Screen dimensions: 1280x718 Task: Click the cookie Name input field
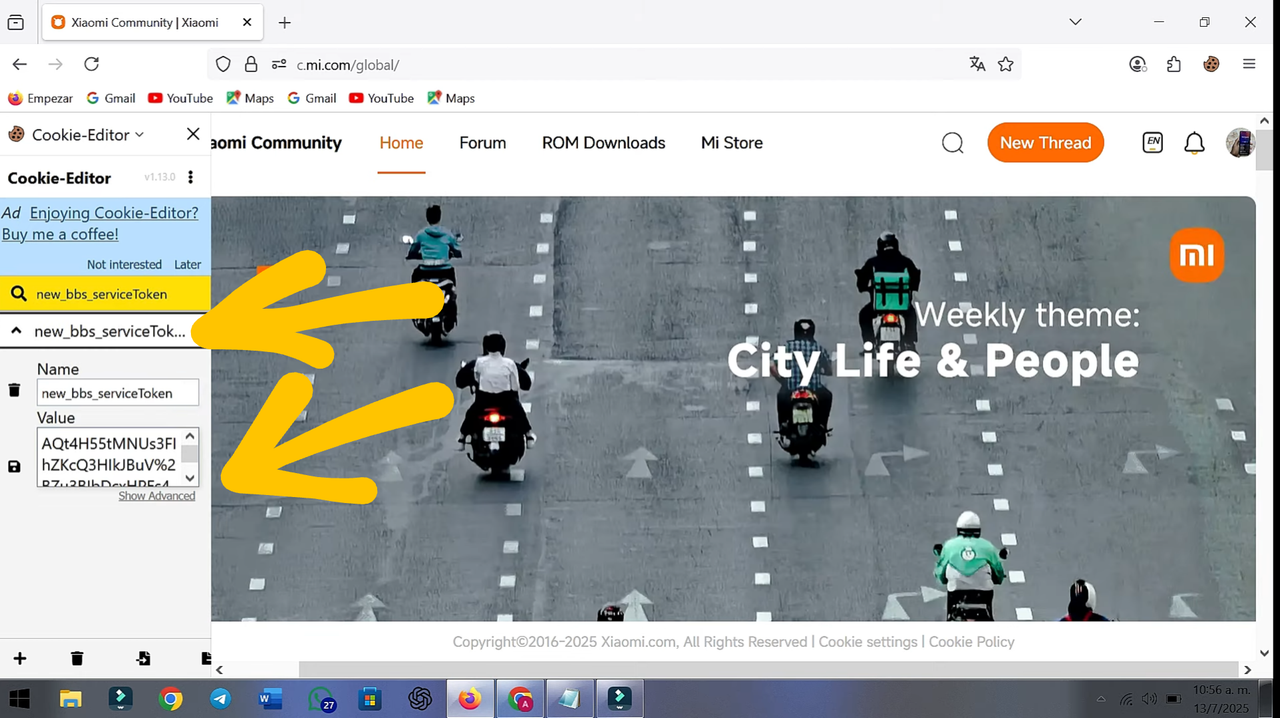tap(118, 393)
